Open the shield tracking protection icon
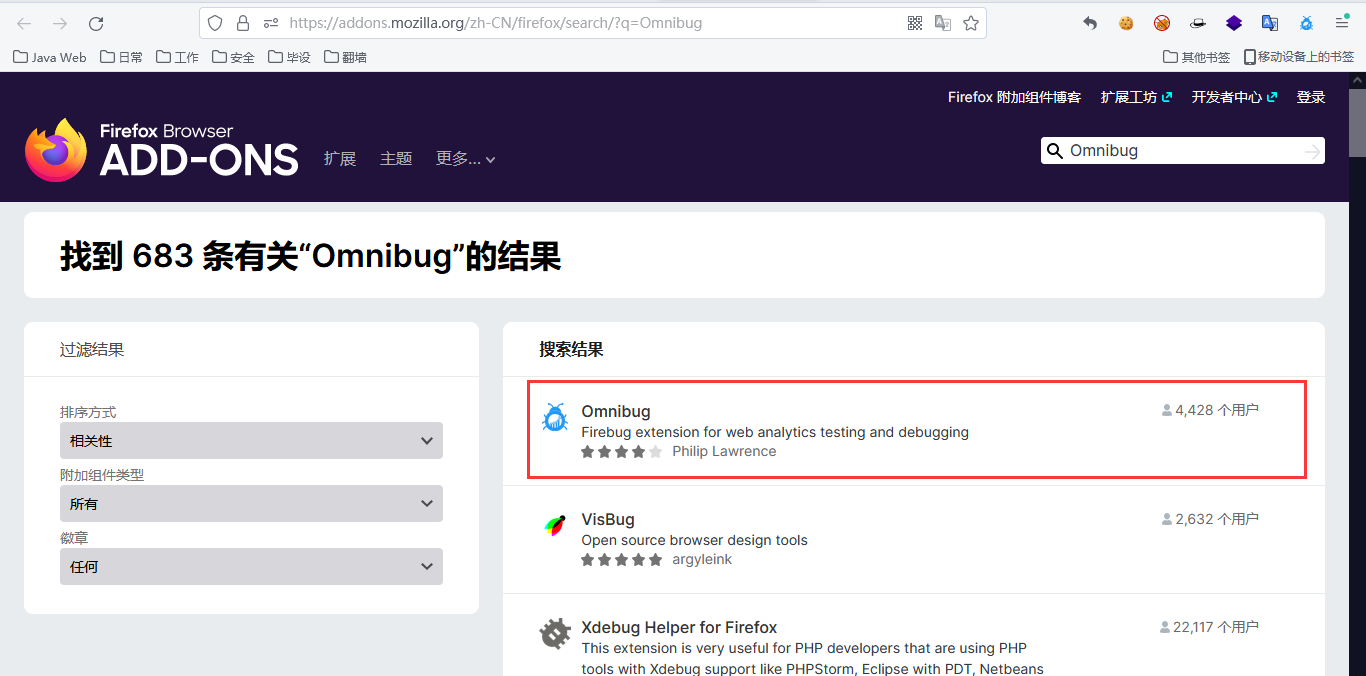The width and height of the screenshot is (1366, 676). tap(215, 23)
